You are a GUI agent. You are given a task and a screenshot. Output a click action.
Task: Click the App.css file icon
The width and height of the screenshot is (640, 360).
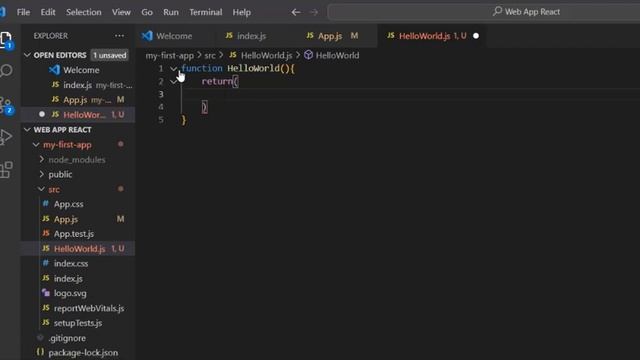(x=46, y=203)
